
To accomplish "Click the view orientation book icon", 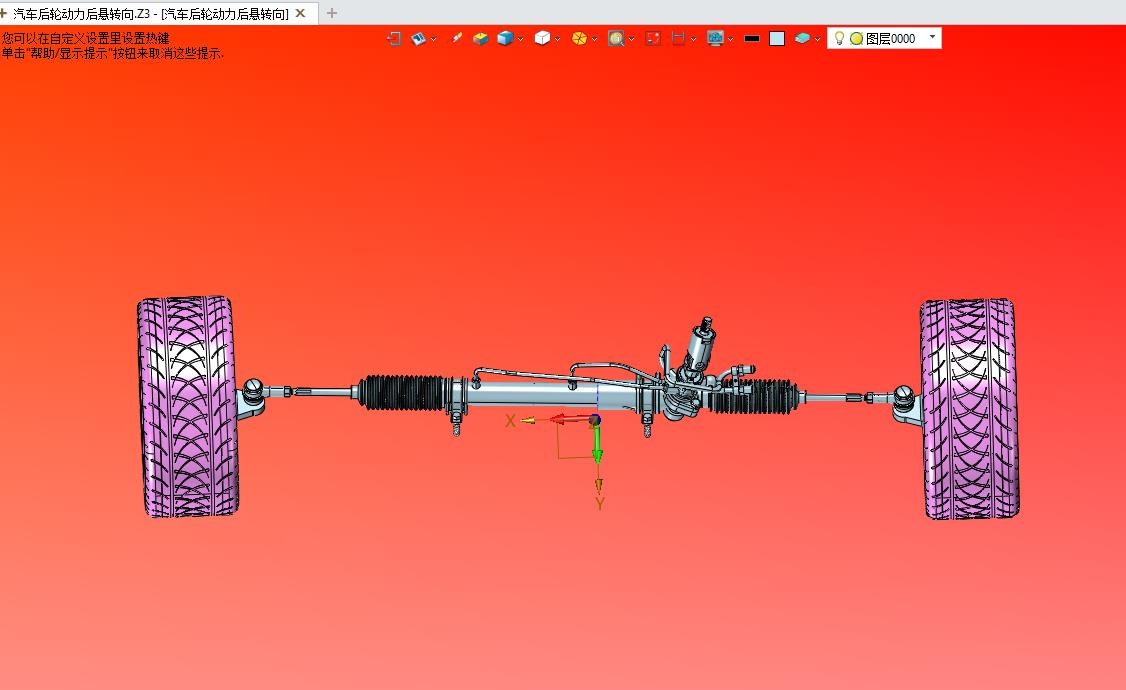I will click(x=419, y=38).
